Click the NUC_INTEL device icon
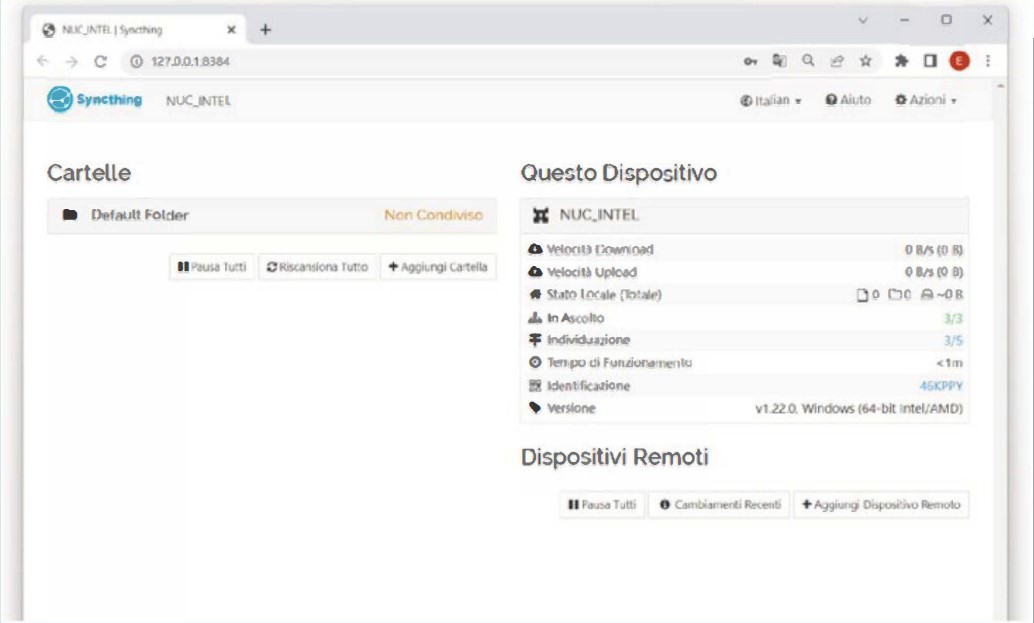The width and height of the screenshot is (1034, 623). click(x=541, y=216)
